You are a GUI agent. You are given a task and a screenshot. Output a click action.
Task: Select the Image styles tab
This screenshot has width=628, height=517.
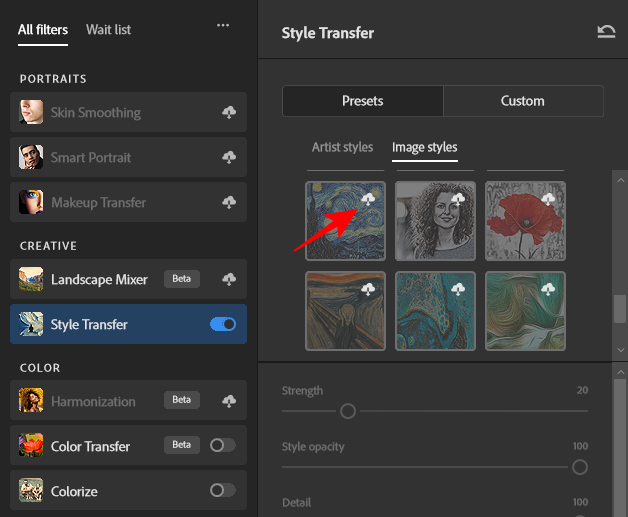[x=425, y=147]
